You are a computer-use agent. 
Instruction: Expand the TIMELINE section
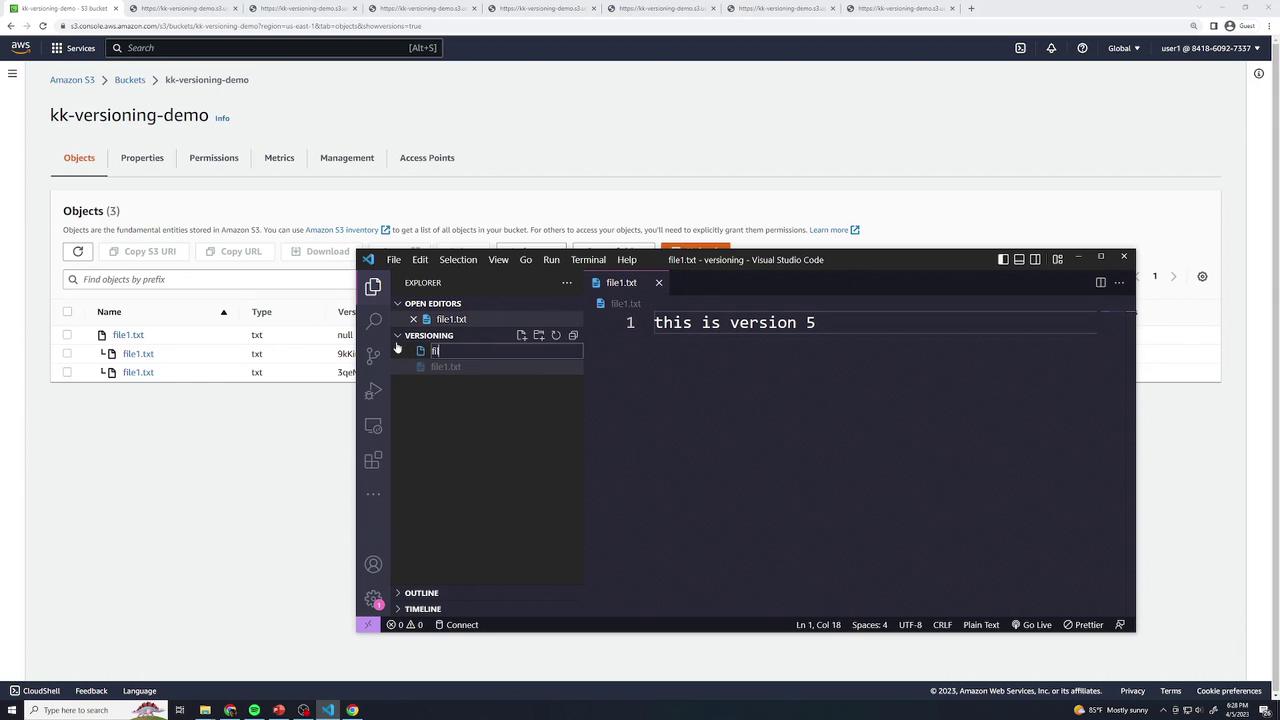pyautogui.click(x=418, y=609)
